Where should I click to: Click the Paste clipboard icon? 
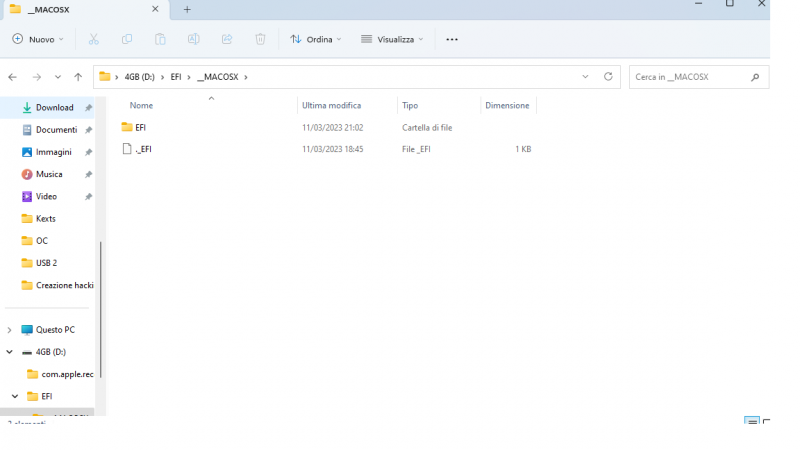(160, 39)
